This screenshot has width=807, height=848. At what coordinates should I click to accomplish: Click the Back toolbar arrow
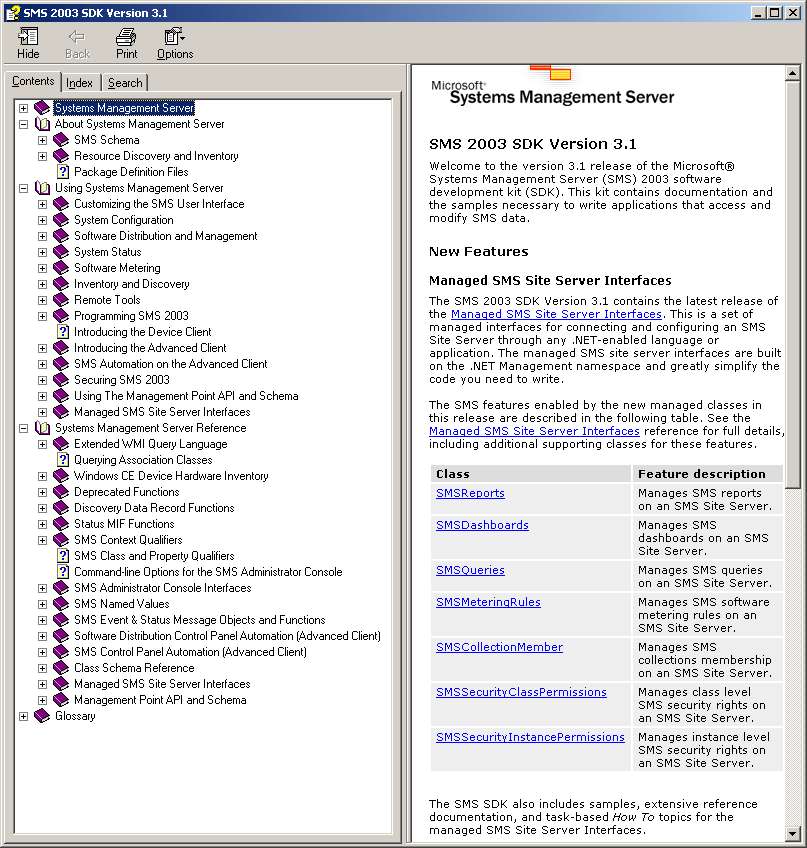pos(77,37)
